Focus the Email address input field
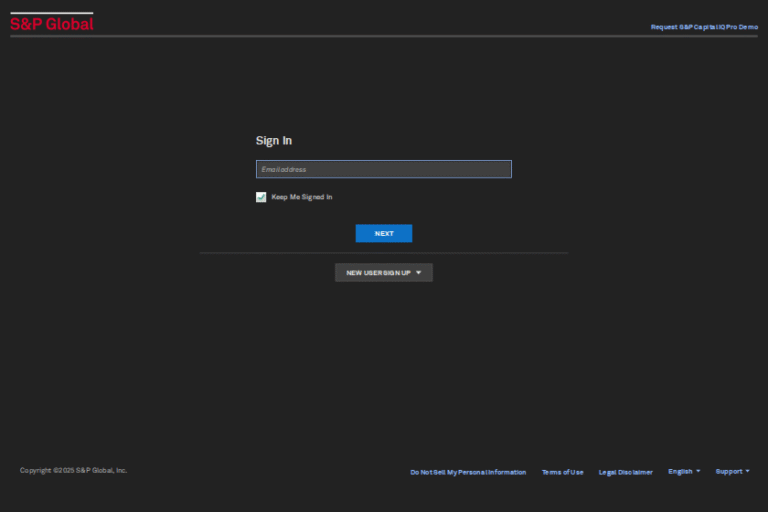Screen dimensions: 768x512 pos(383,169)
